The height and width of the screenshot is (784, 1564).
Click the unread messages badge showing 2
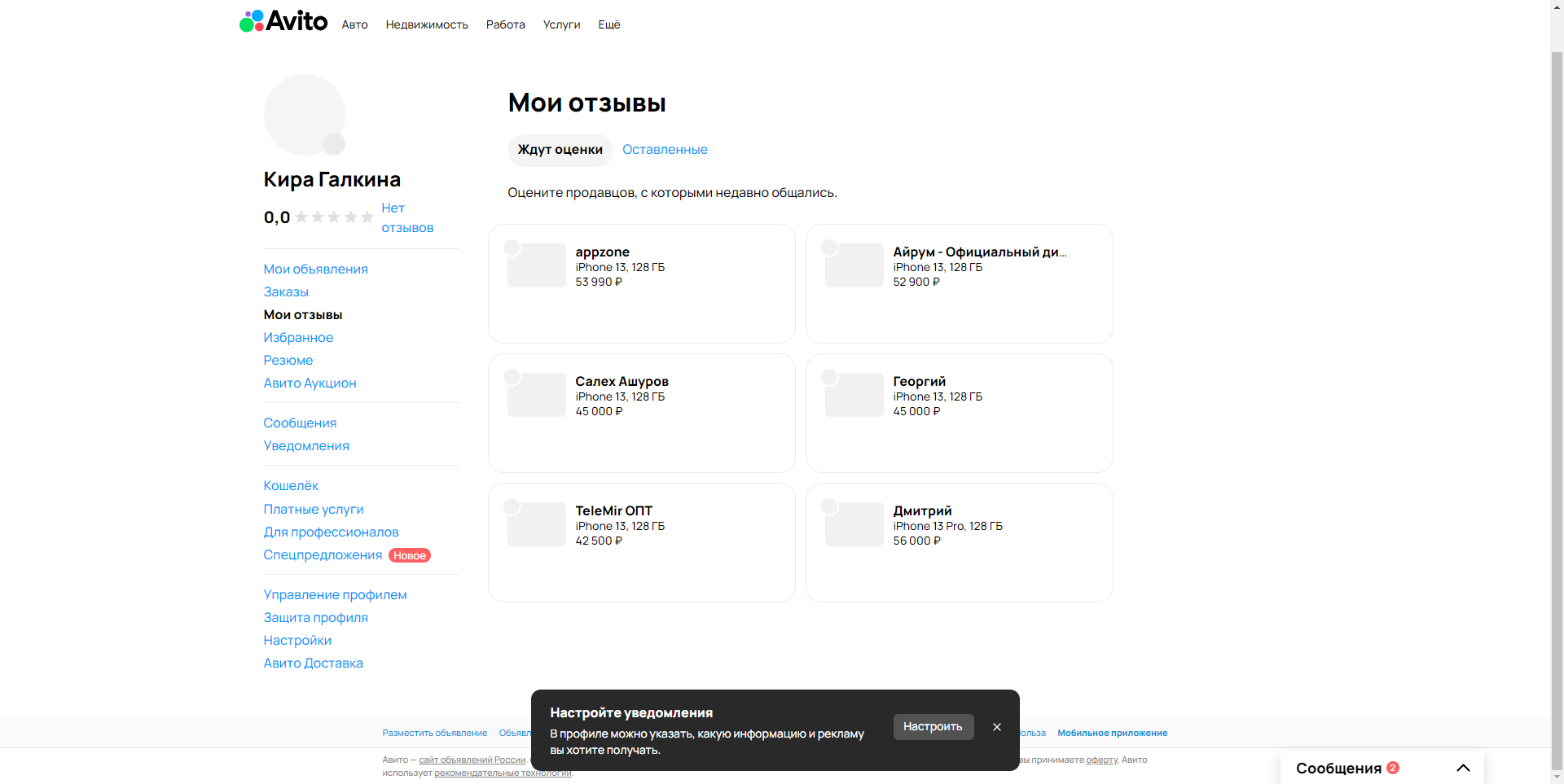1393,768
